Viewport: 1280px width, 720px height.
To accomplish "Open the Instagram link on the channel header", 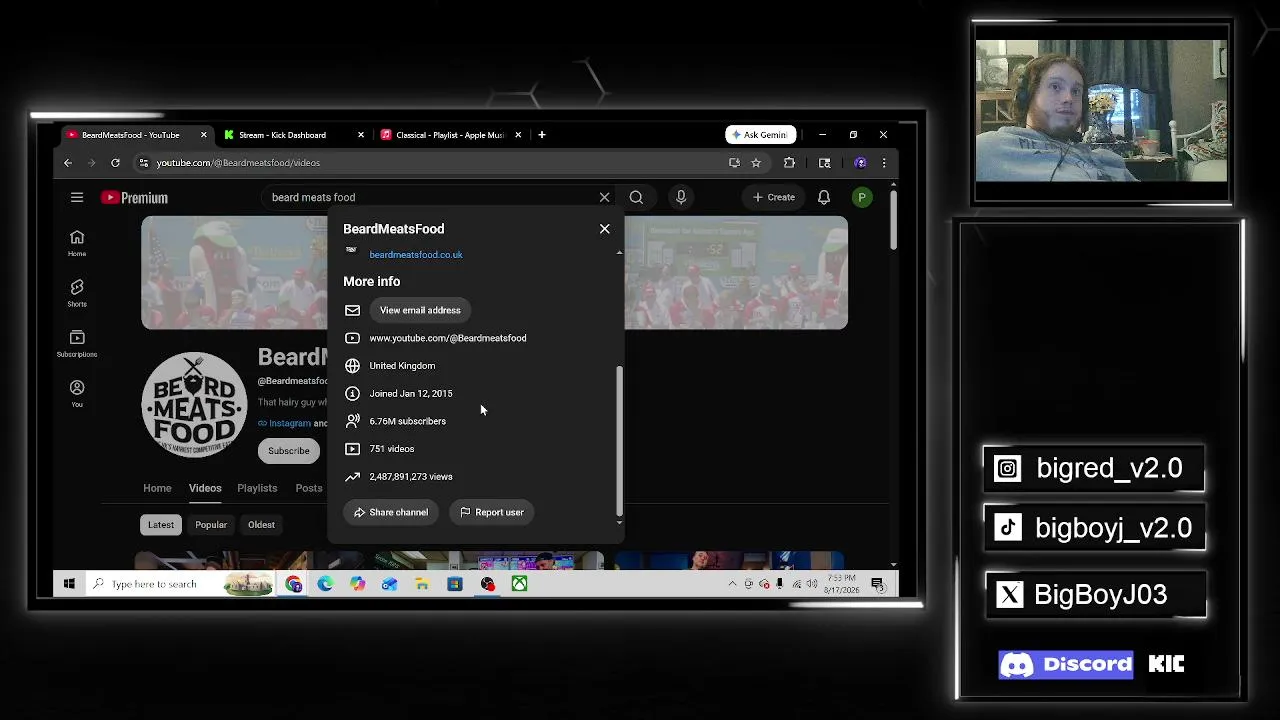I will [x=289, y=423].
